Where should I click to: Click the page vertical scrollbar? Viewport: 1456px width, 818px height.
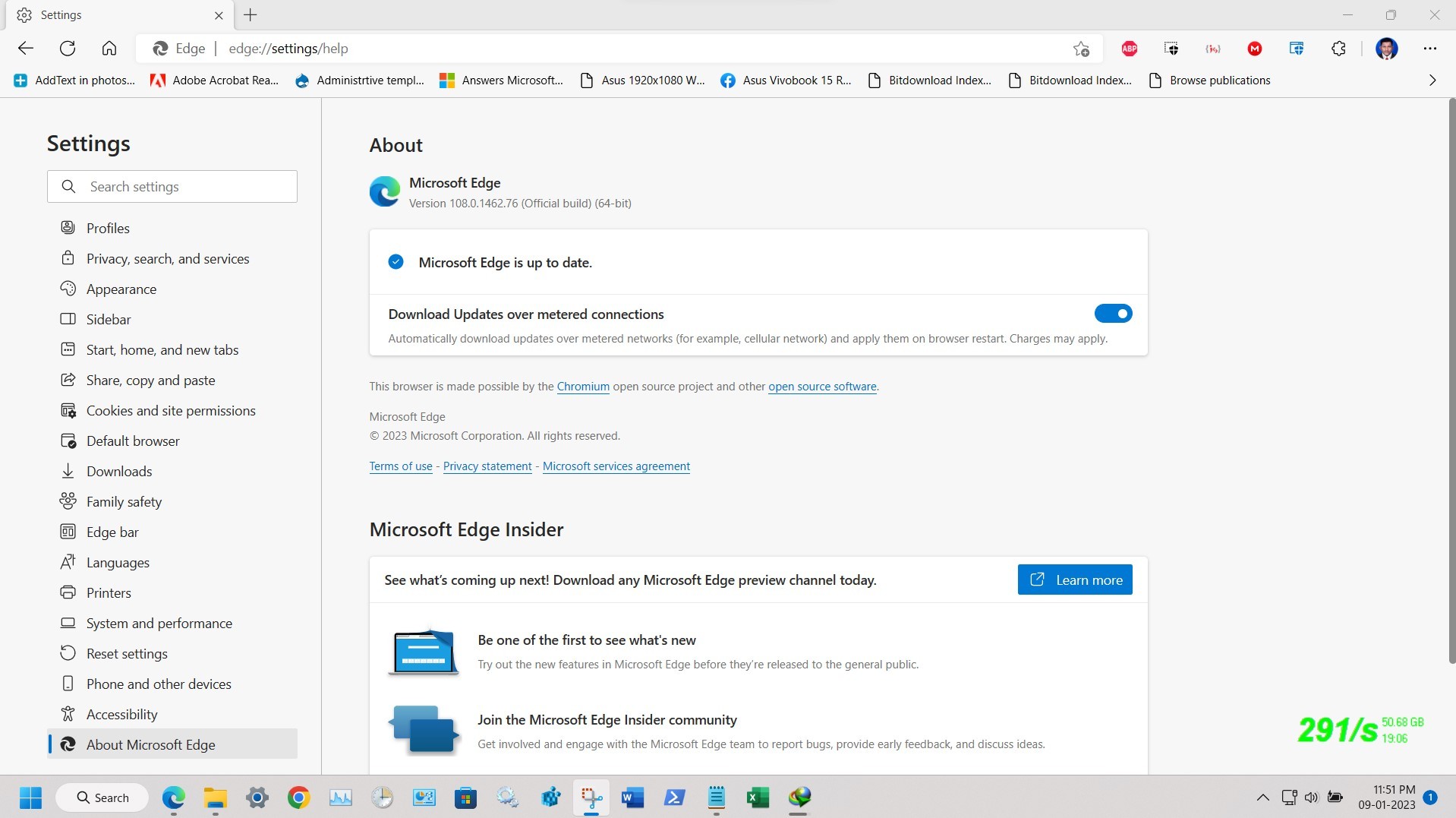coord(1451,380)
